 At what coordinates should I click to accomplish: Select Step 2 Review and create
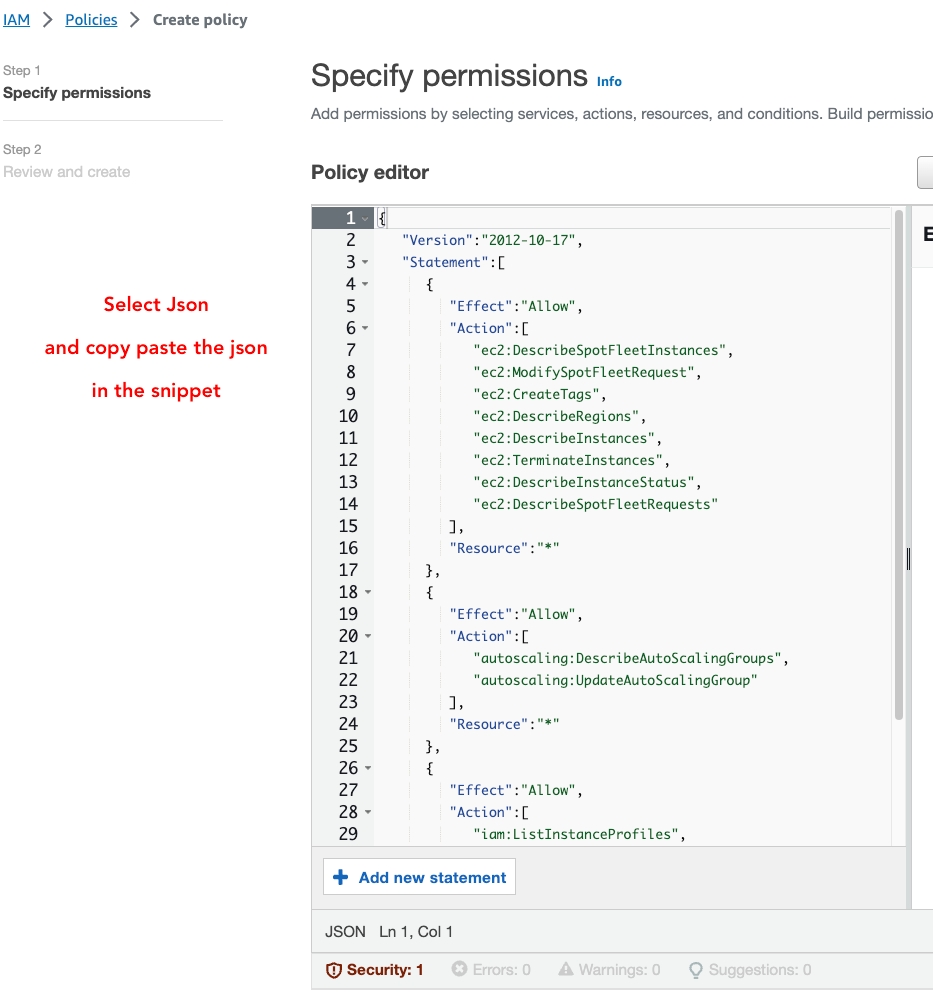coord(67,172)
